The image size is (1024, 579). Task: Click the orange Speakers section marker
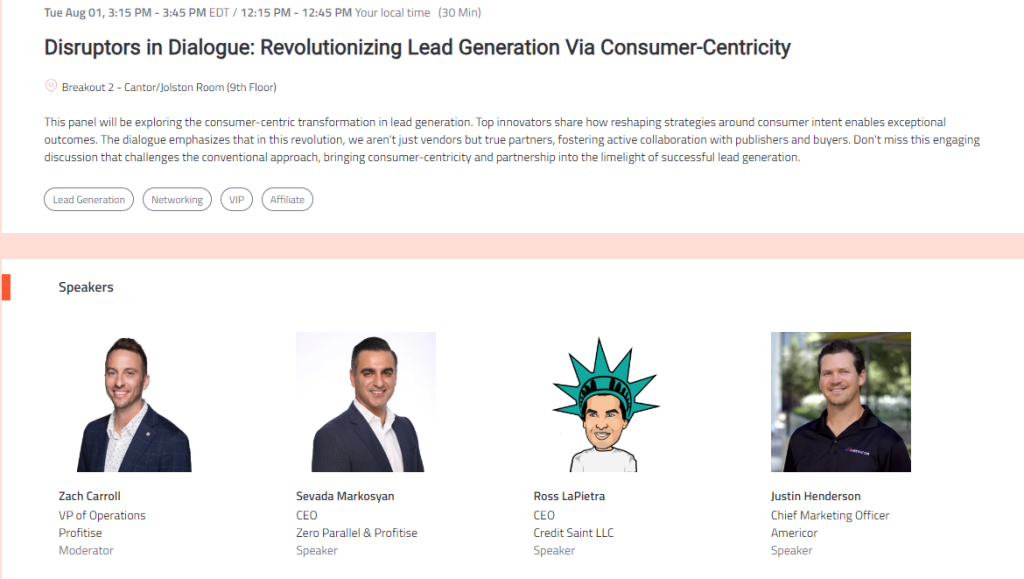(6, 287)
